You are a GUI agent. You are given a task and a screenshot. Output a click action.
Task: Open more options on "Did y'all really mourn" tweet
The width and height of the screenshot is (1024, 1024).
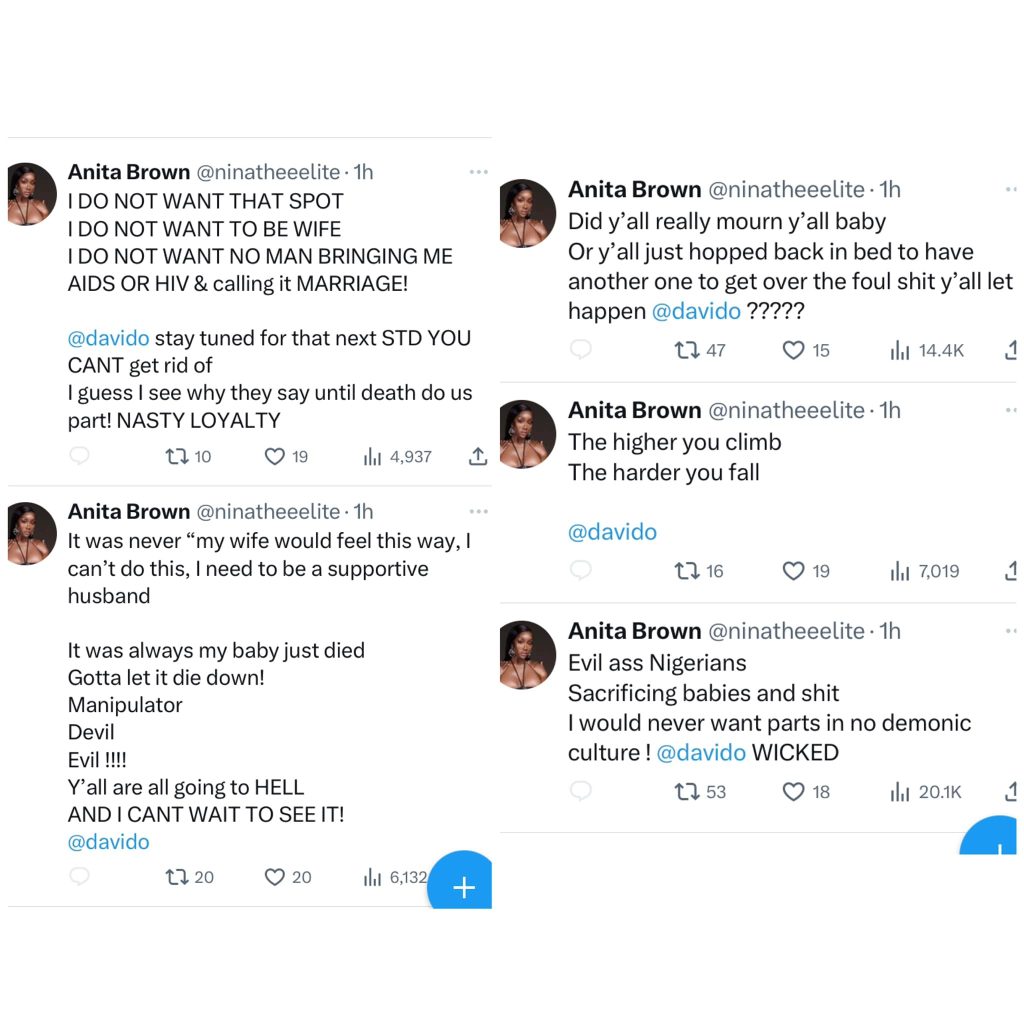click(1013, 188)
